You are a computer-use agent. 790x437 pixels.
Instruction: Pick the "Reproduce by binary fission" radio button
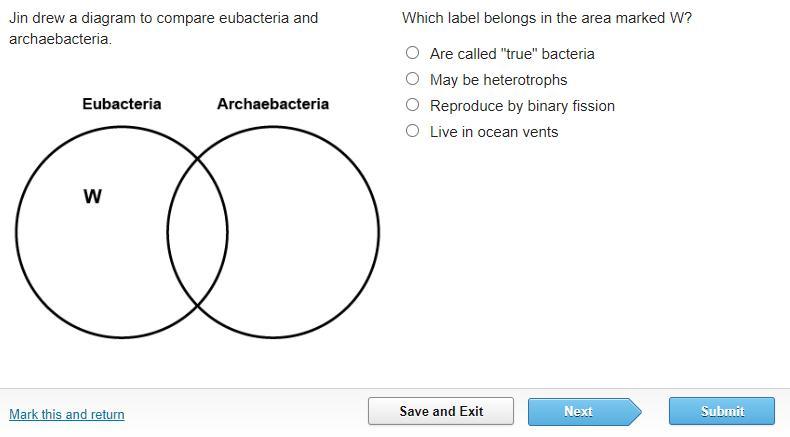click(412, 105)
